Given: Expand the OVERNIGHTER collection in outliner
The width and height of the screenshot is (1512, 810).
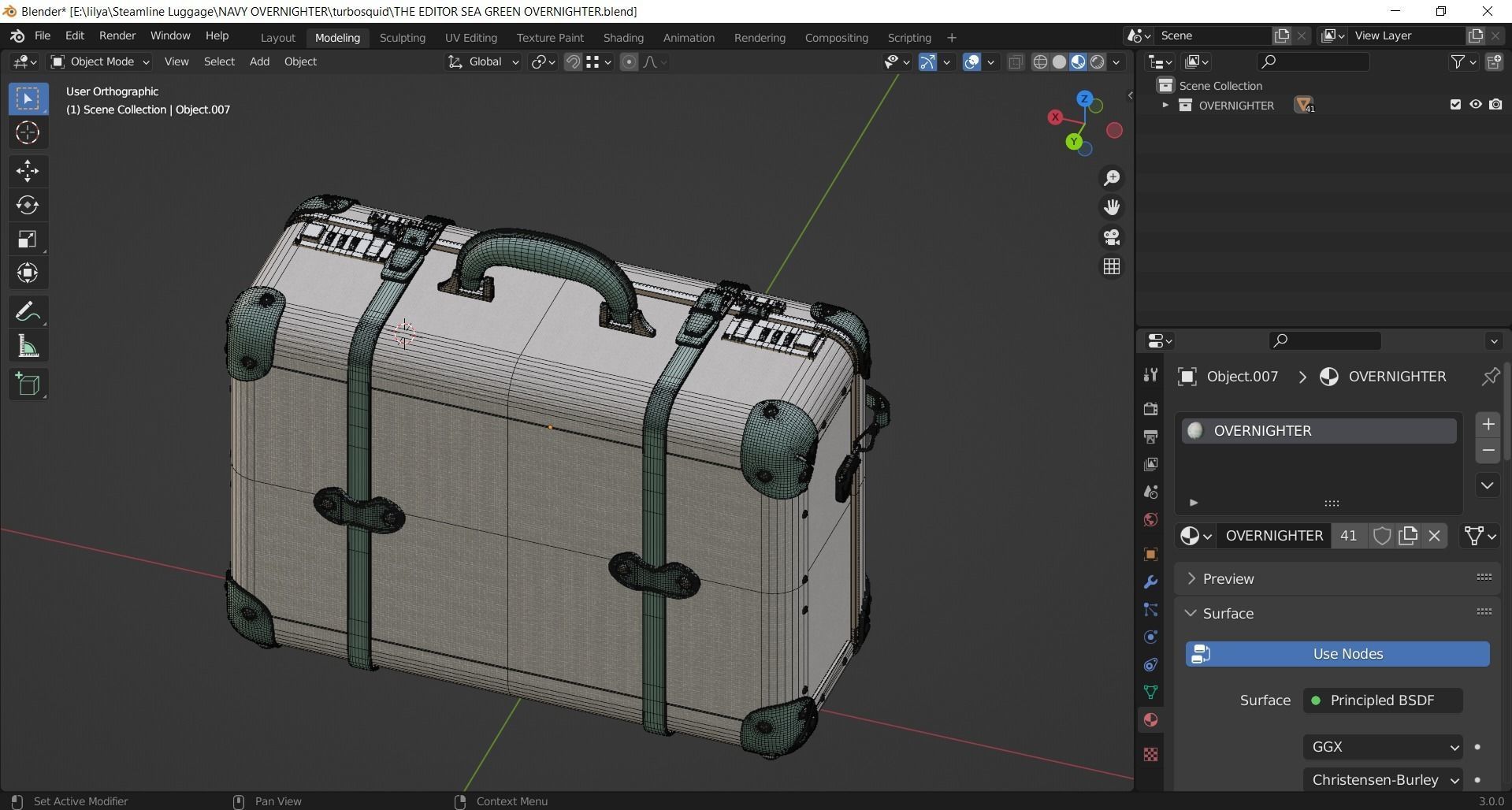Looking at the screenshot, I should pos(1165,105).
